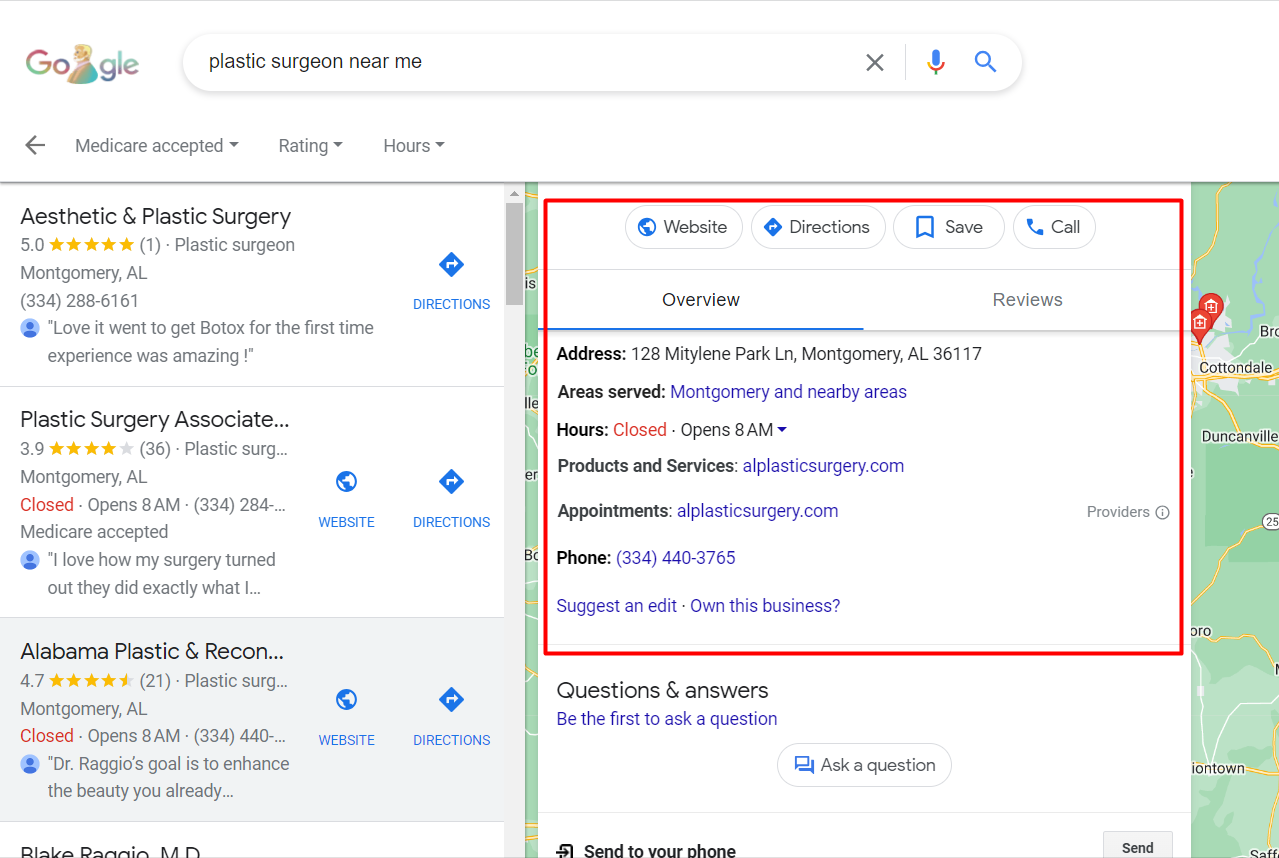Clear search text with the X icon
The height and width of the screenshot is (858, 1279).
point(875,62)
